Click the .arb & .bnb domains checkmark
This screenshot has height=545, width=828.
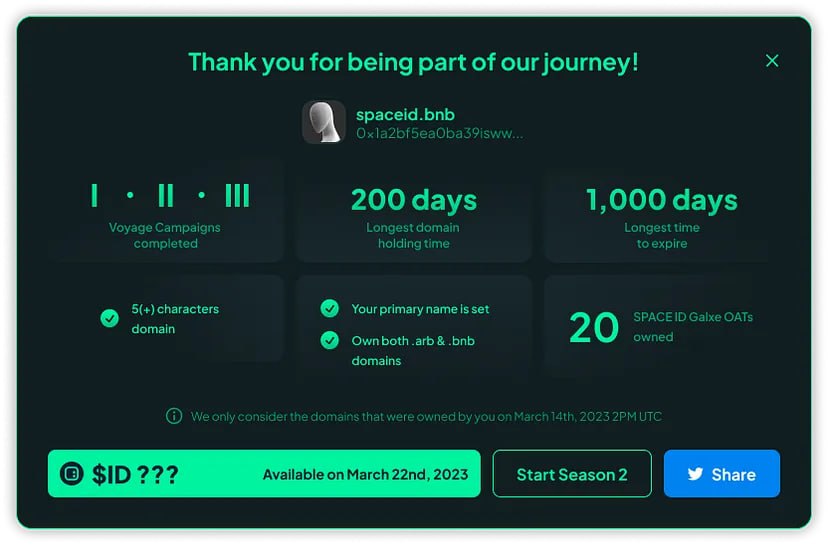[x=329, y=340]
